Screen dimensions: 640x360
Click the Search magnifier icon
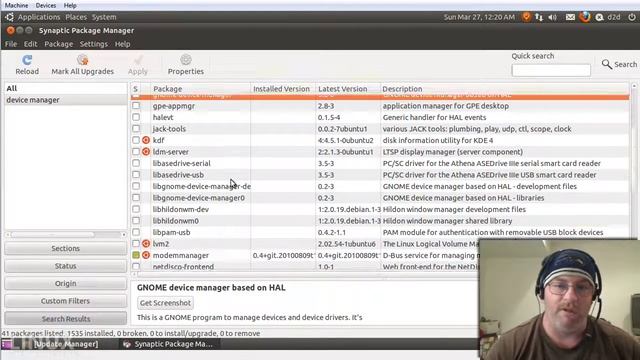click(x=607, y=64)
